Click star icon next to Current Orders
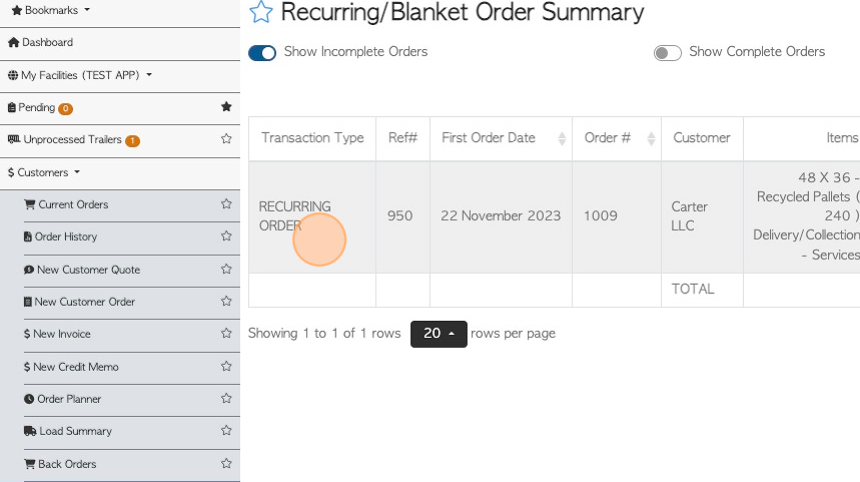The width and height of the screenshot is (860, 482). point(226,204)
